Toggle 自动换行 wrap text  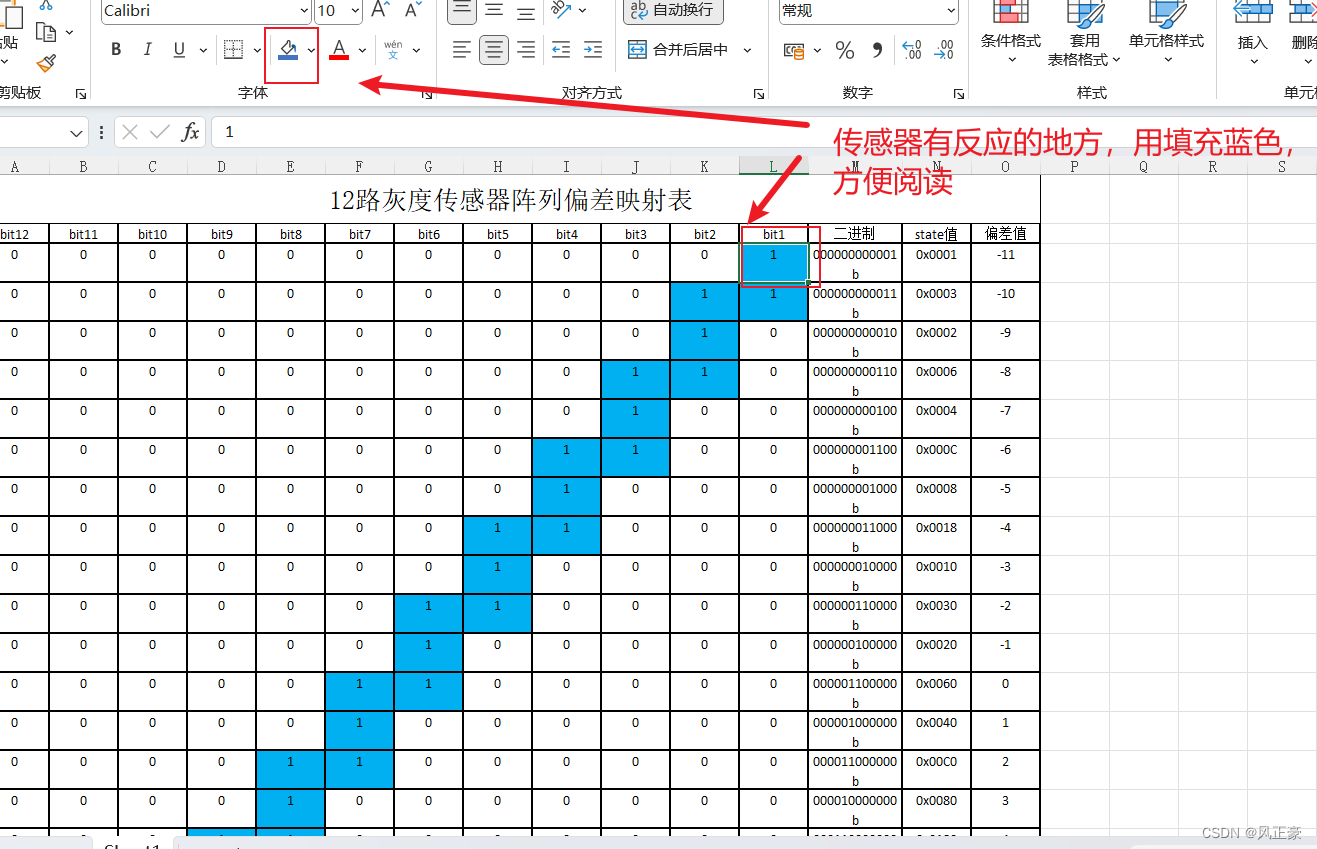tap(673, 10)
